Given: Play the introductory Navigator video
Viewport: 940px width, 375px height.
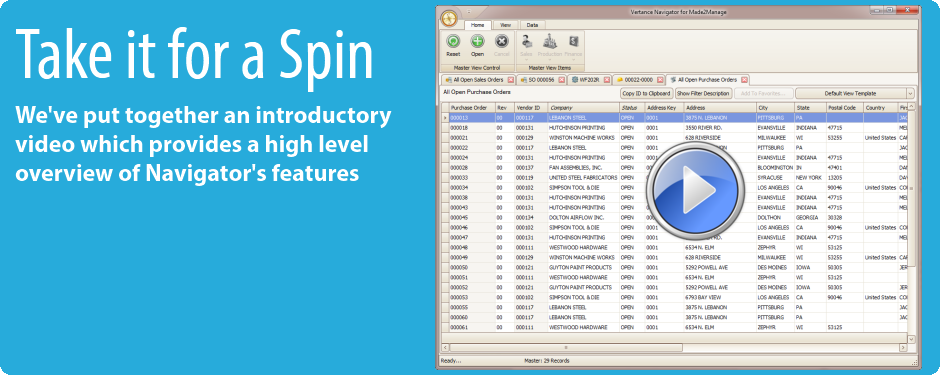Looking at the screenshot, I should pos(695,190).
